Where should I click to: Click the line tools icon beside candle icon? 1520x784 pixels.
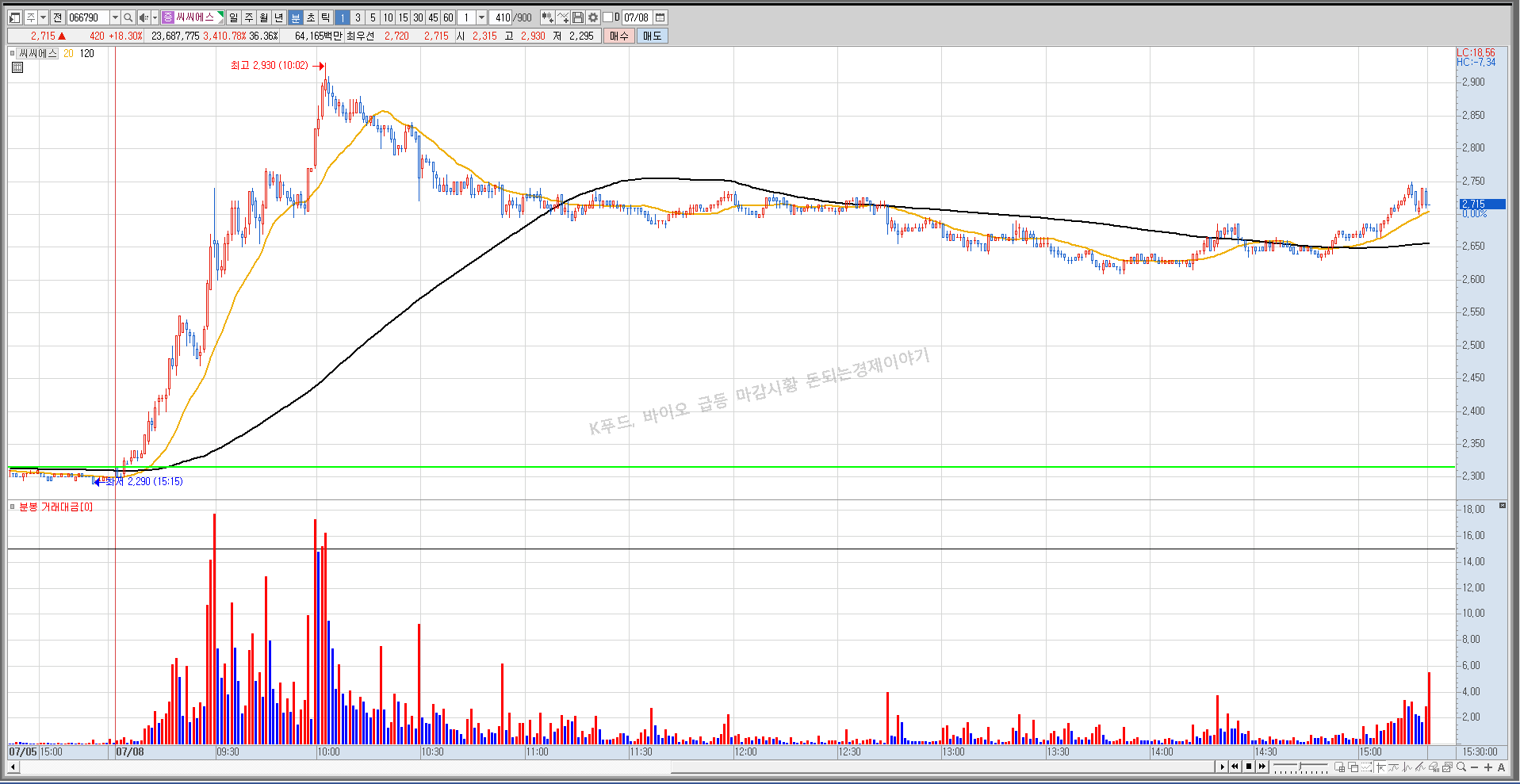coord(563,17)
